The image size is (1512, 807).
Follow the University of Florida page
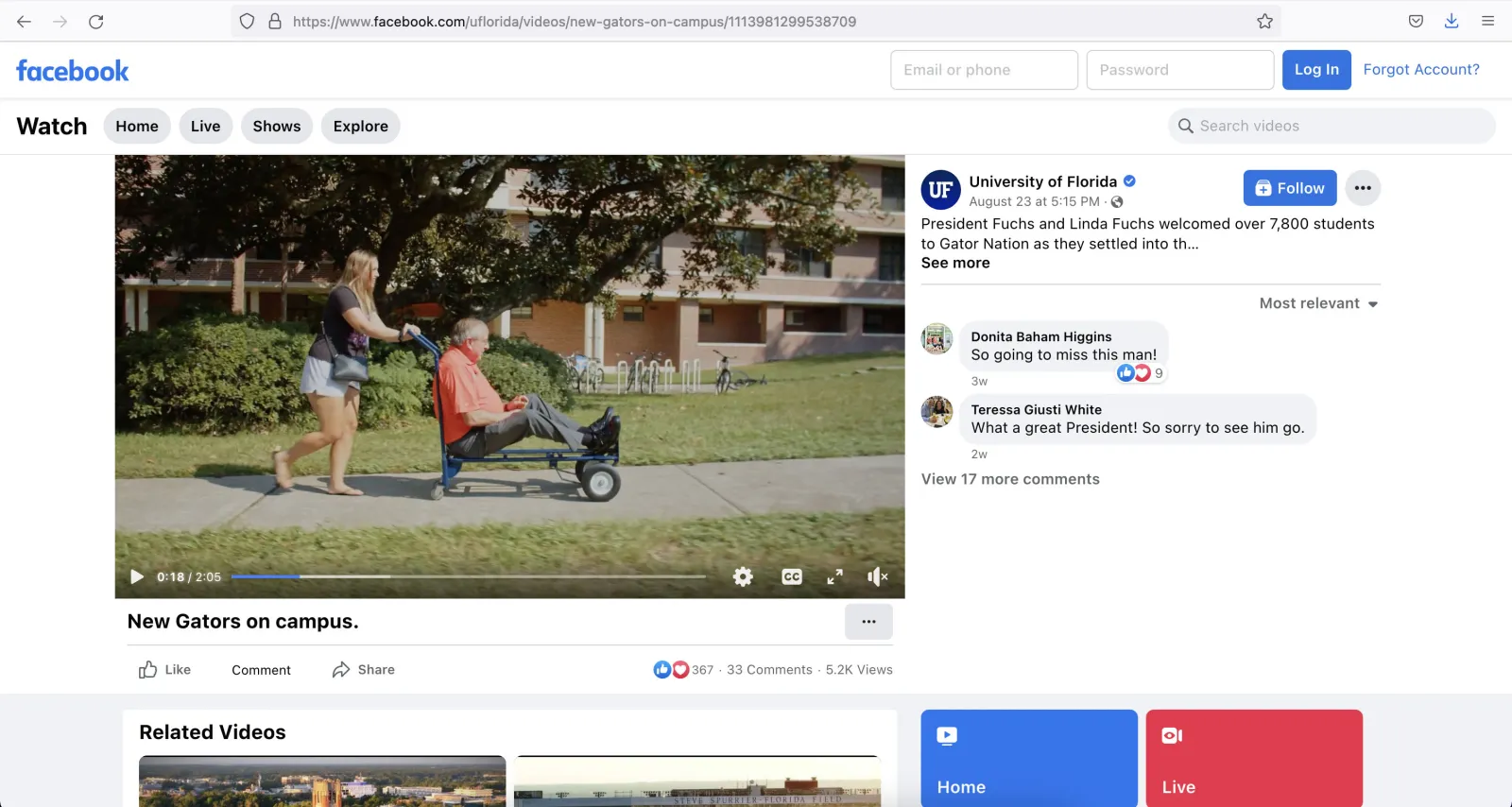point(1289,188)
